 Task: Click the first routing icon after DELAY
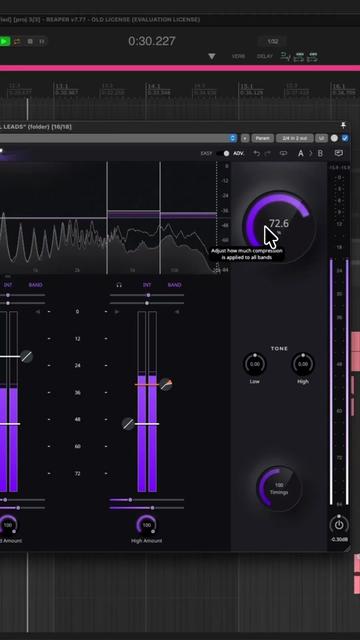286,57
